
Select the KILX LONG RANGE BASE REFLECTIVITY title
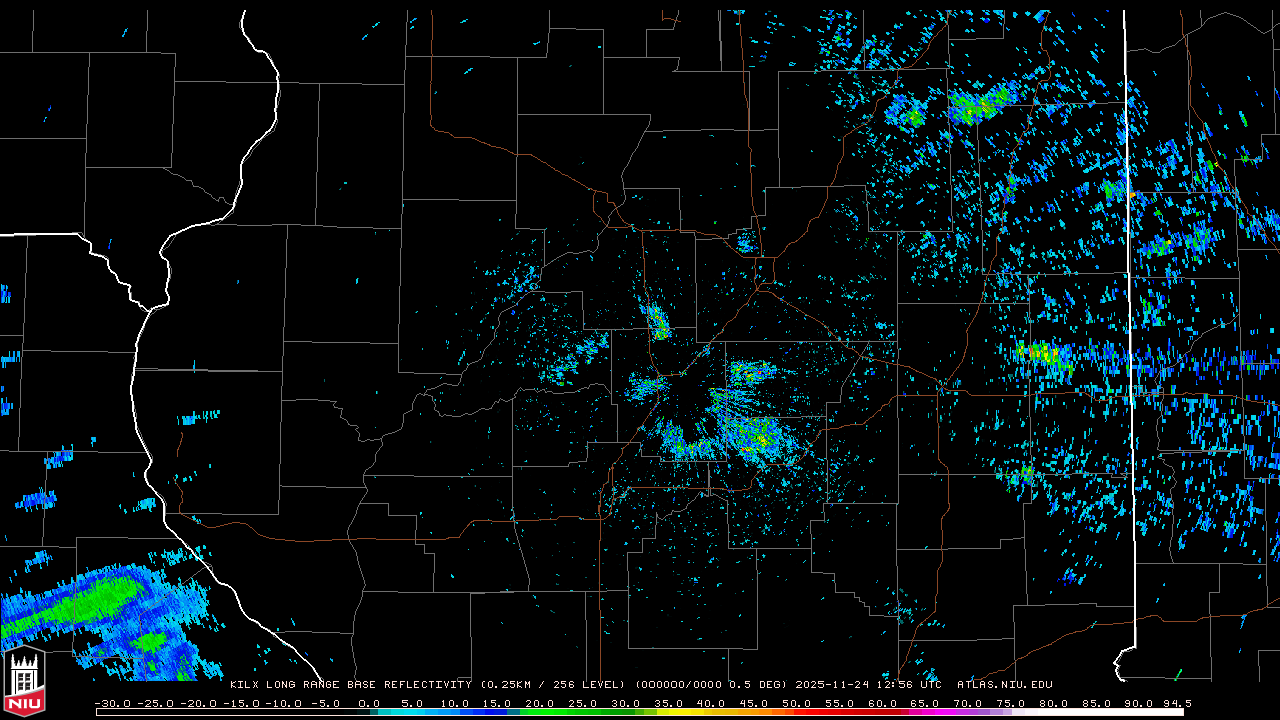351,685
